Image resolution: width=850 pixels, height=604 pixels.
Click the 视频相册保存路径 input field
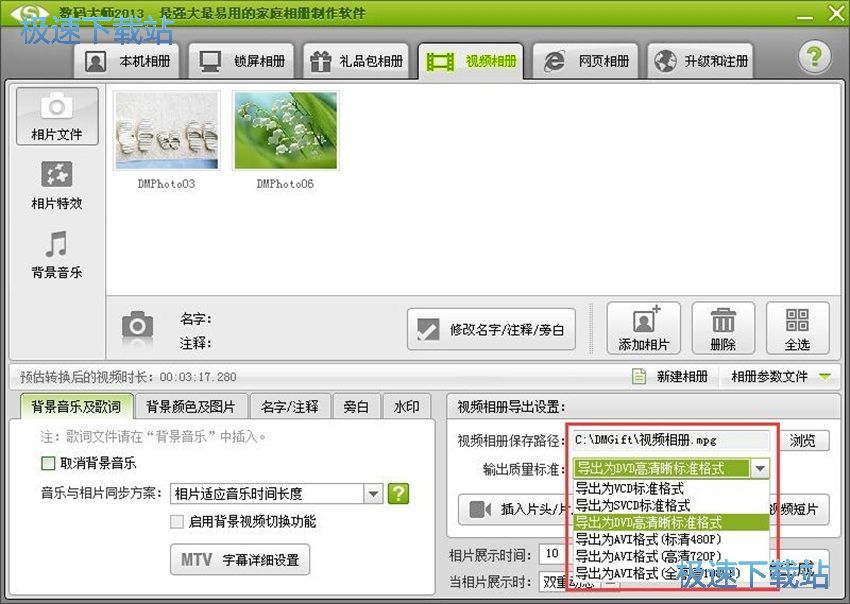(671, 440)
